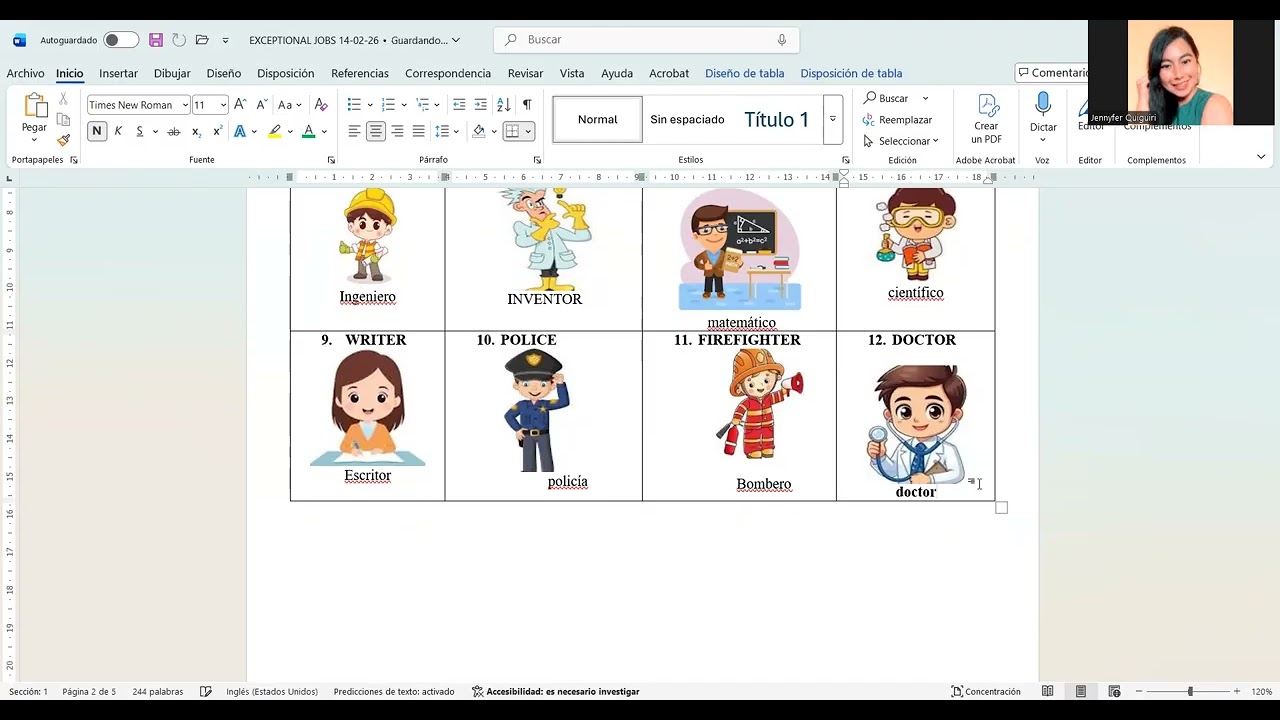Switch to the Diseño de tabla tab
This screenshot has height=720, width=1280.
click(x=744, y=73)
